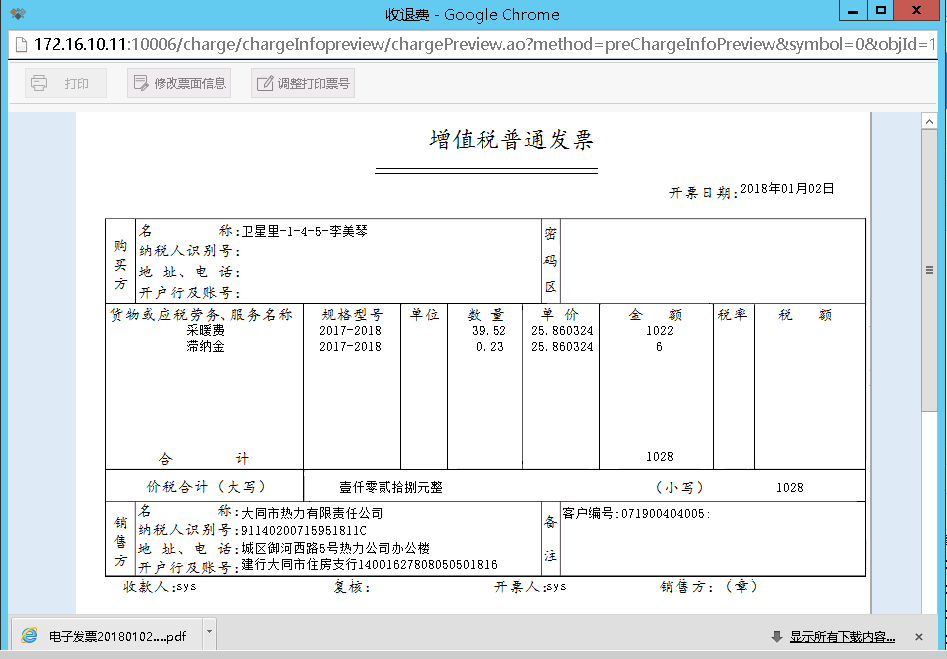
Task: Click the 调整打印票号 pencil icon
Action: (x=265, y=84)
